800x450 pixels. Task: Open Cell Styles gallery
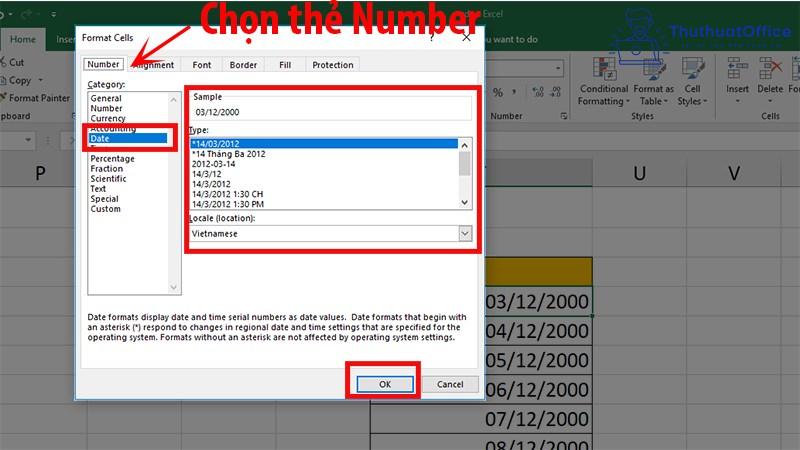(692, 82)
